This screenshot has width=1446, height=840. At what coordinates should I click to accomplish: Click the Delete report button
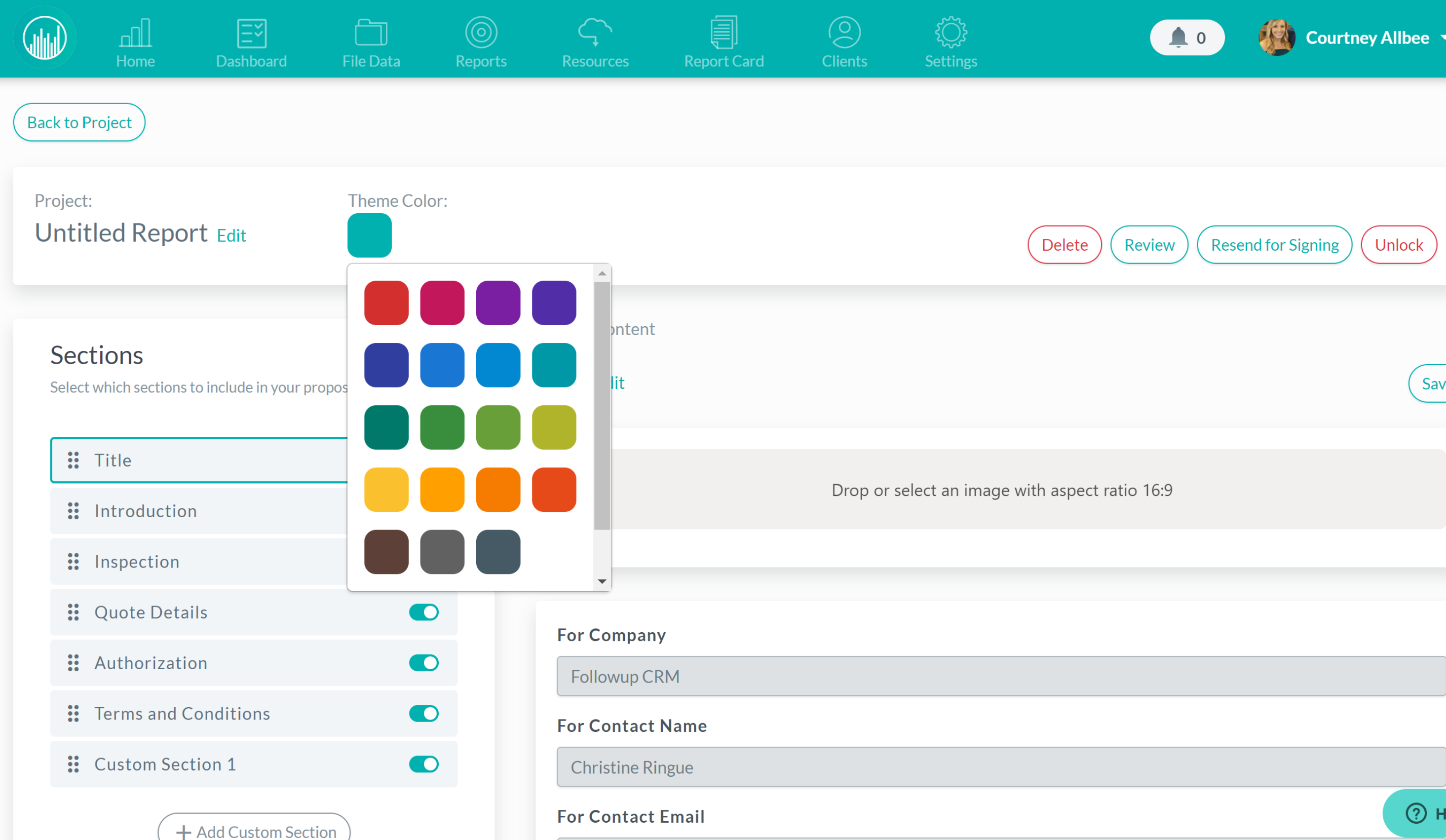1064,244
